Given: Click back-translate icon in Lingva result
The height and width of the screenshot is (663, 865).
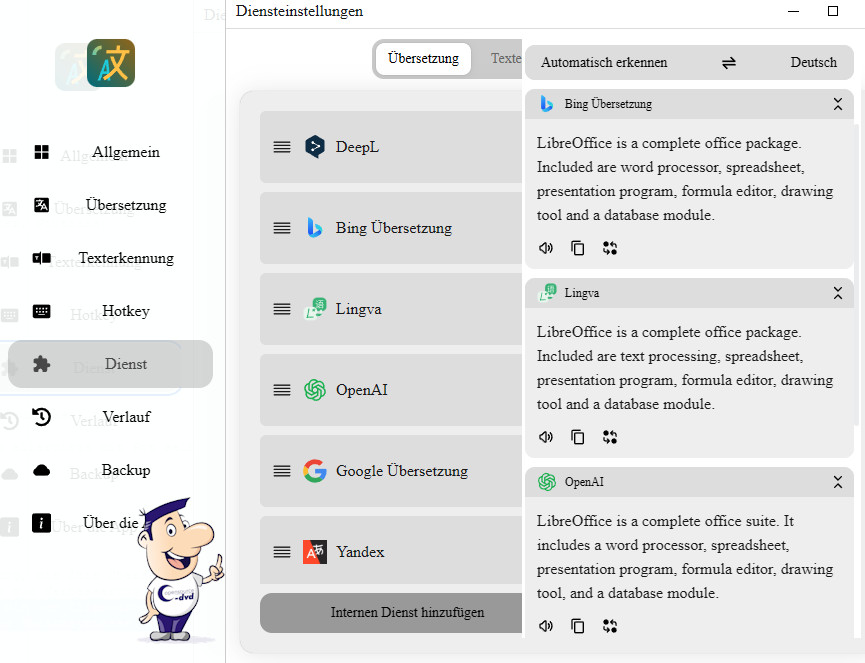Looking at the screenshot, I should (x=610, y=437).
